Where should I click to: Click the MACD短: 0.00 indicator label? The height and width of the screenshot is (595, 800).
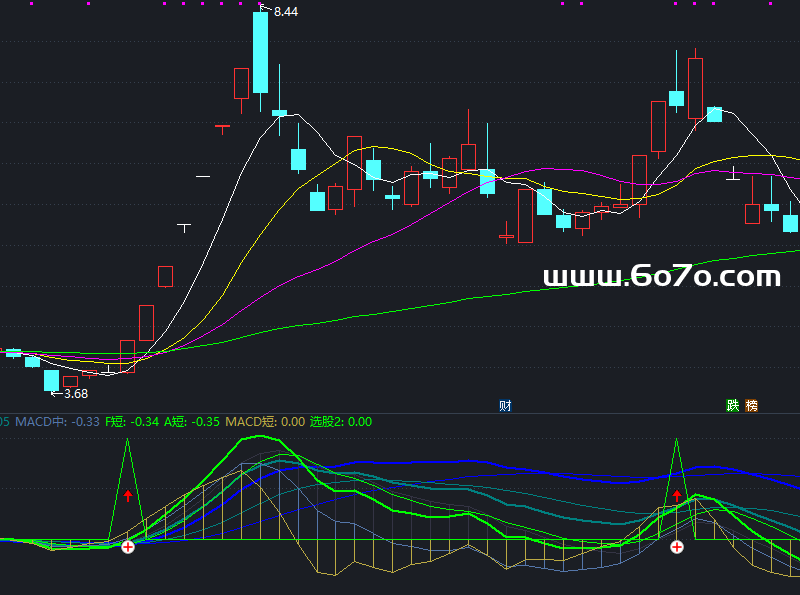[265, 422]
